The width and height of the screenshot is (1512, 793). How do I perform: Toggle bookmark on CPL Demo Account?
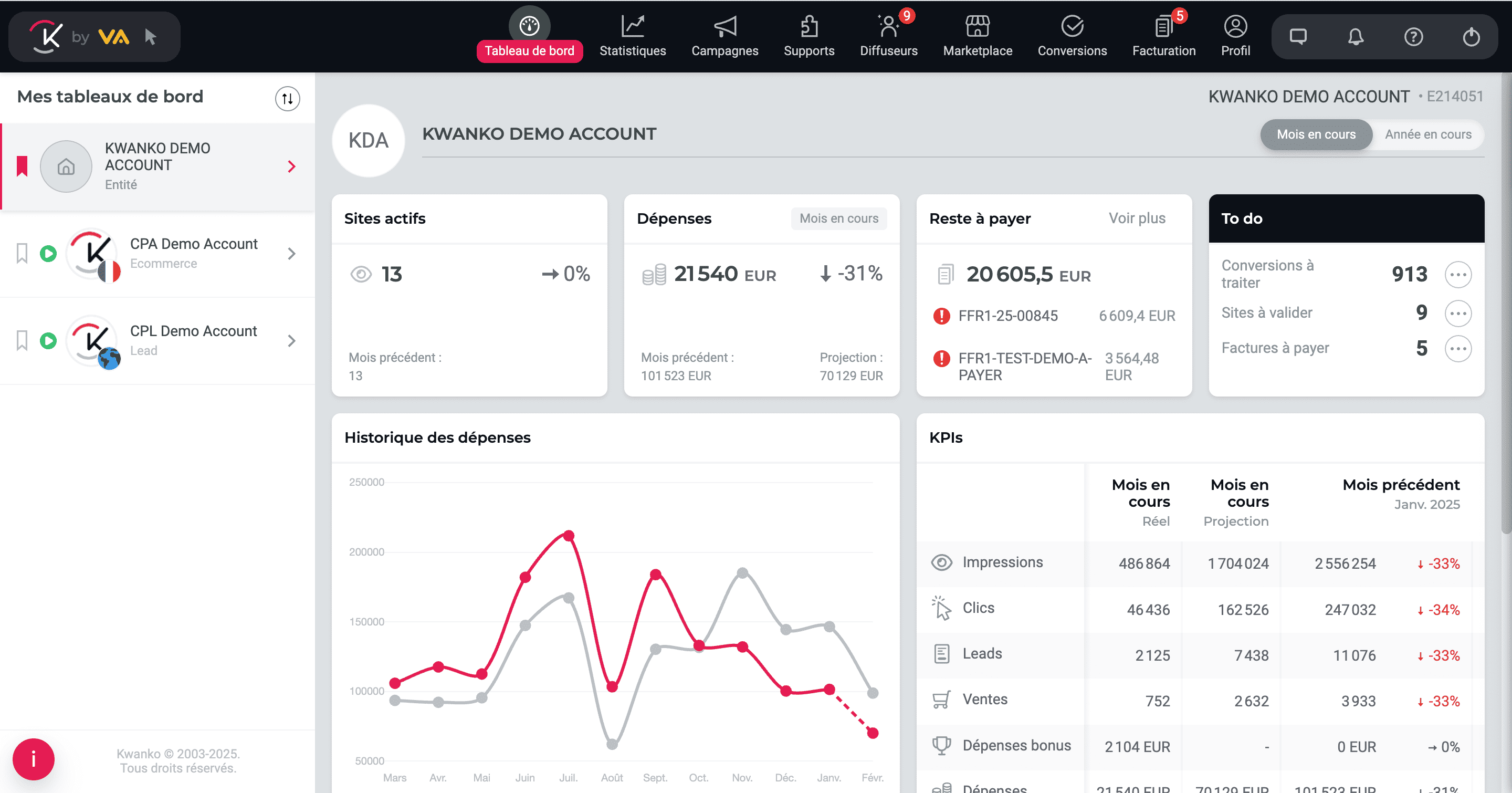pos(22,340)
